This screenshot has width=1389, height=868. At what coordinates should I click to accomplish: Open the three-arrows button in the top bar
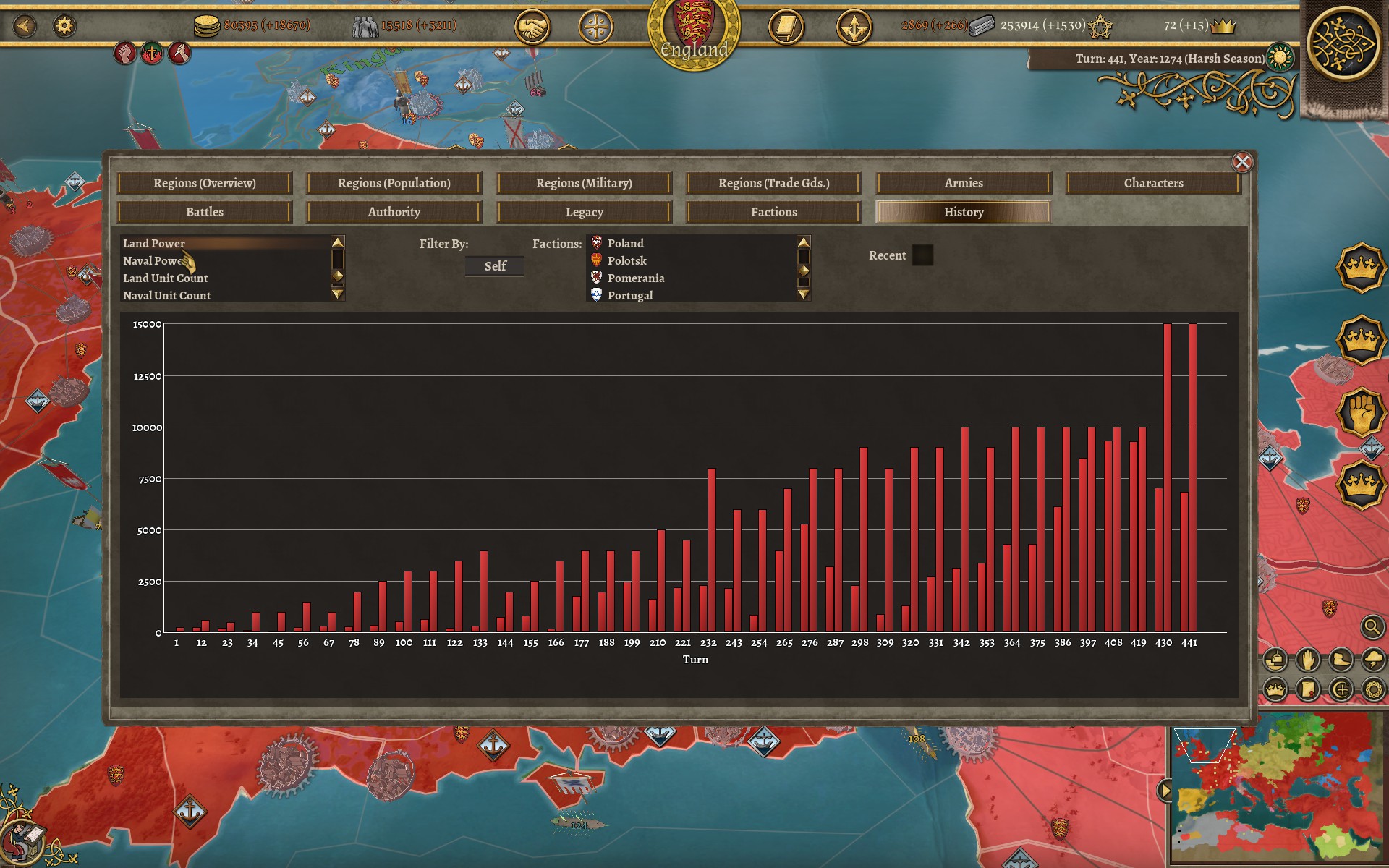[x=854, y=27]
